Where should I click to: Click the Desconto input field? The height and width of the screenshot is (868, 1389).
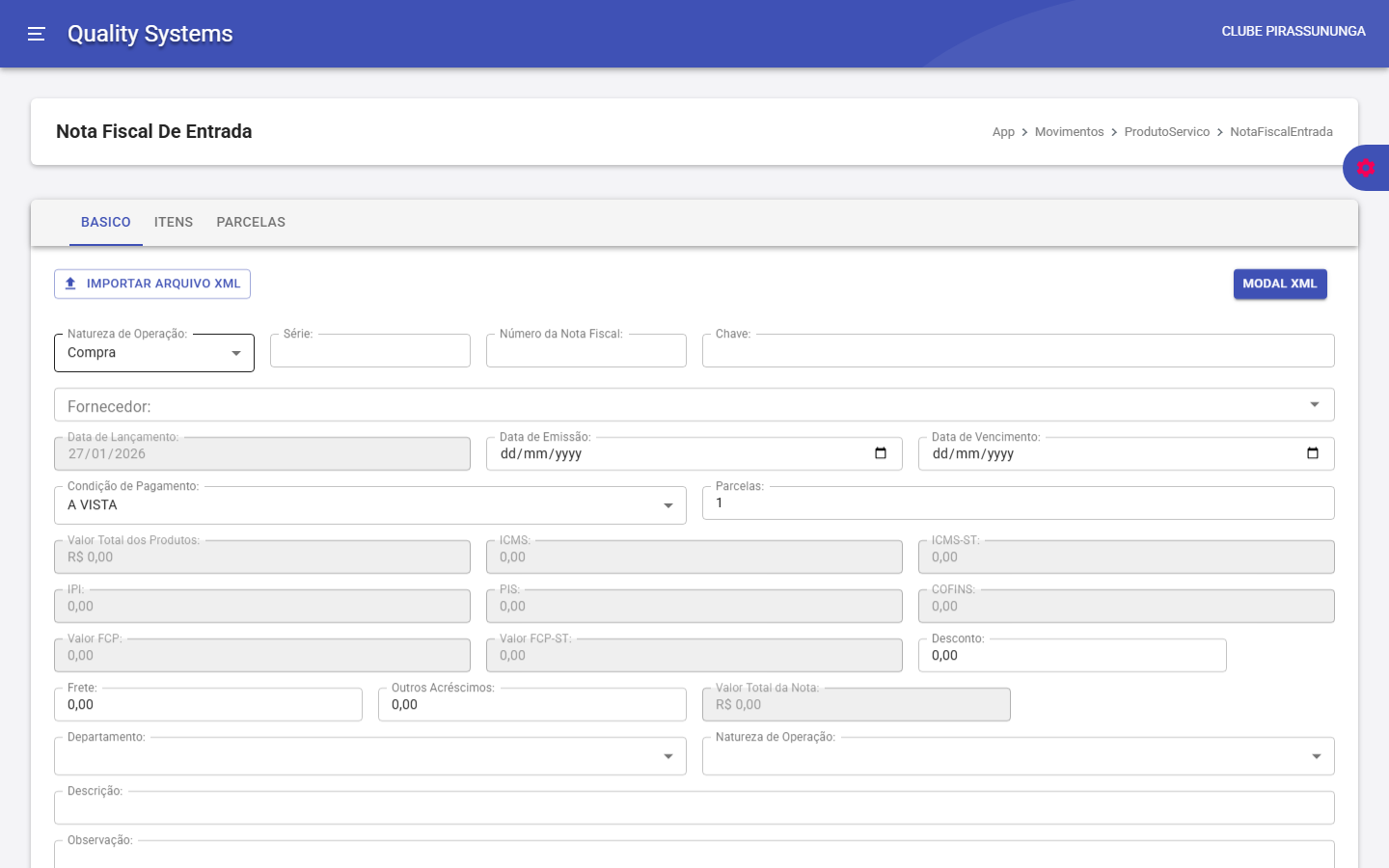[1072, 656]
